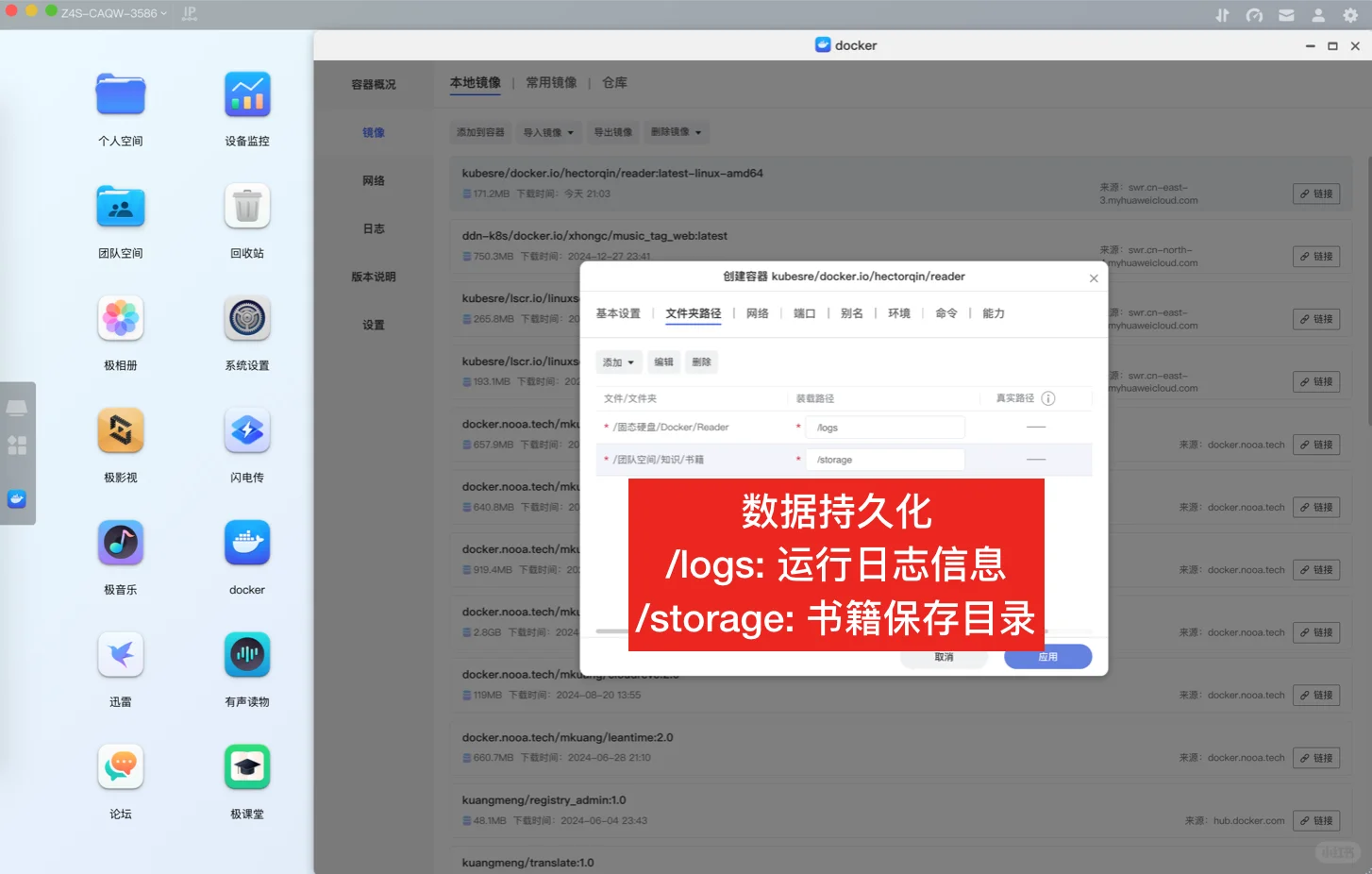Launch the 极音乐 music app

(121, 544)
